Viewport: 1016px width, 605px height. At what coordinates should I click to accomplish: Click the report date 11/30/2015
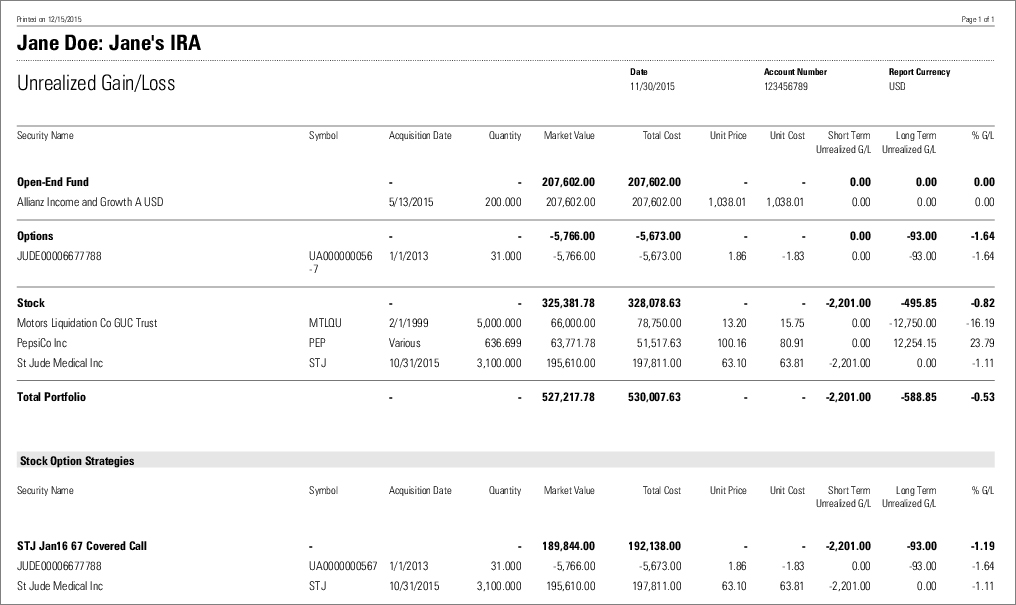[652, 87]
